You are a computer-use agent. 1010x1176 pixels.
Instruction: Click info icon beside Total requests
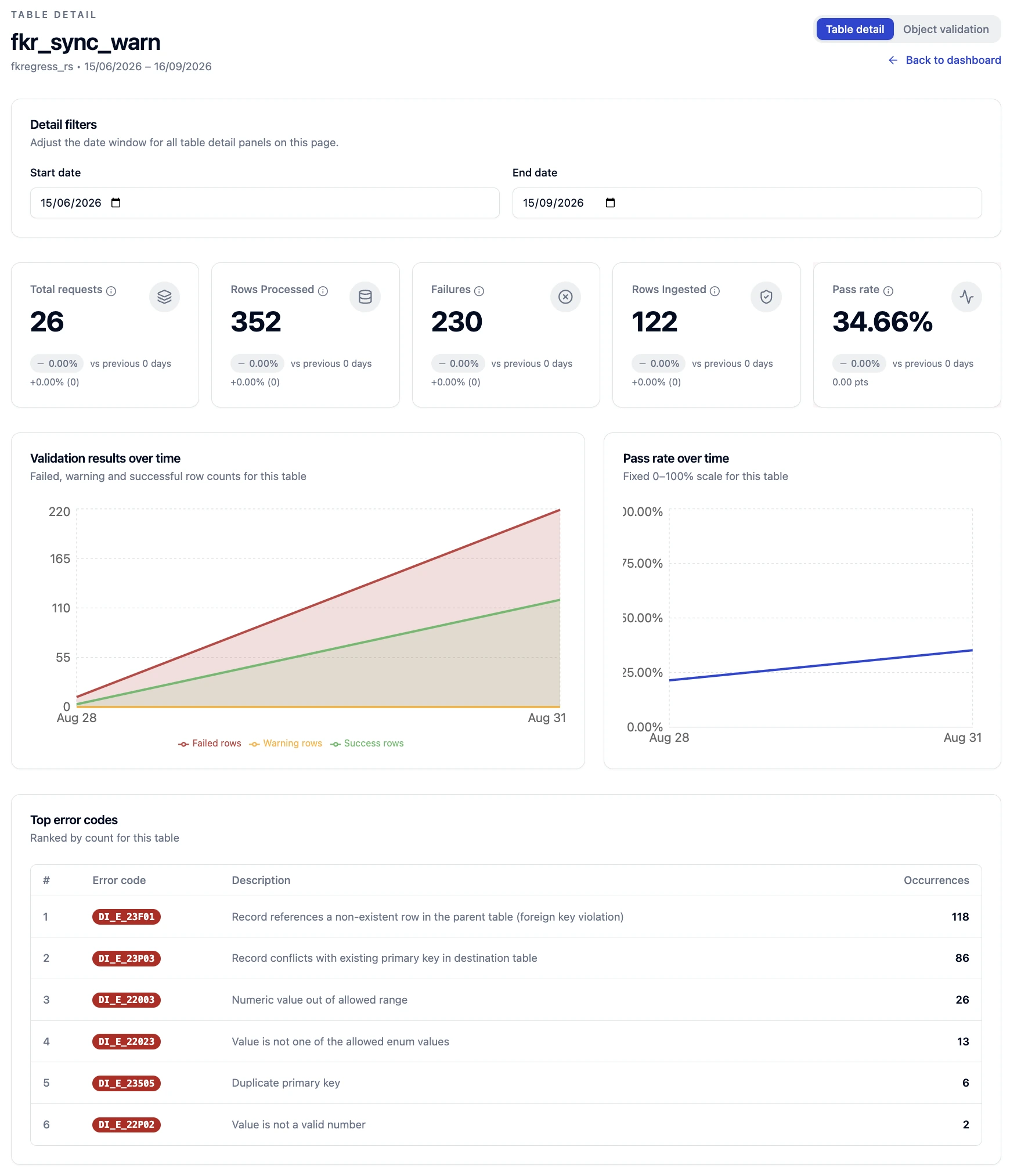pos(111,291)
